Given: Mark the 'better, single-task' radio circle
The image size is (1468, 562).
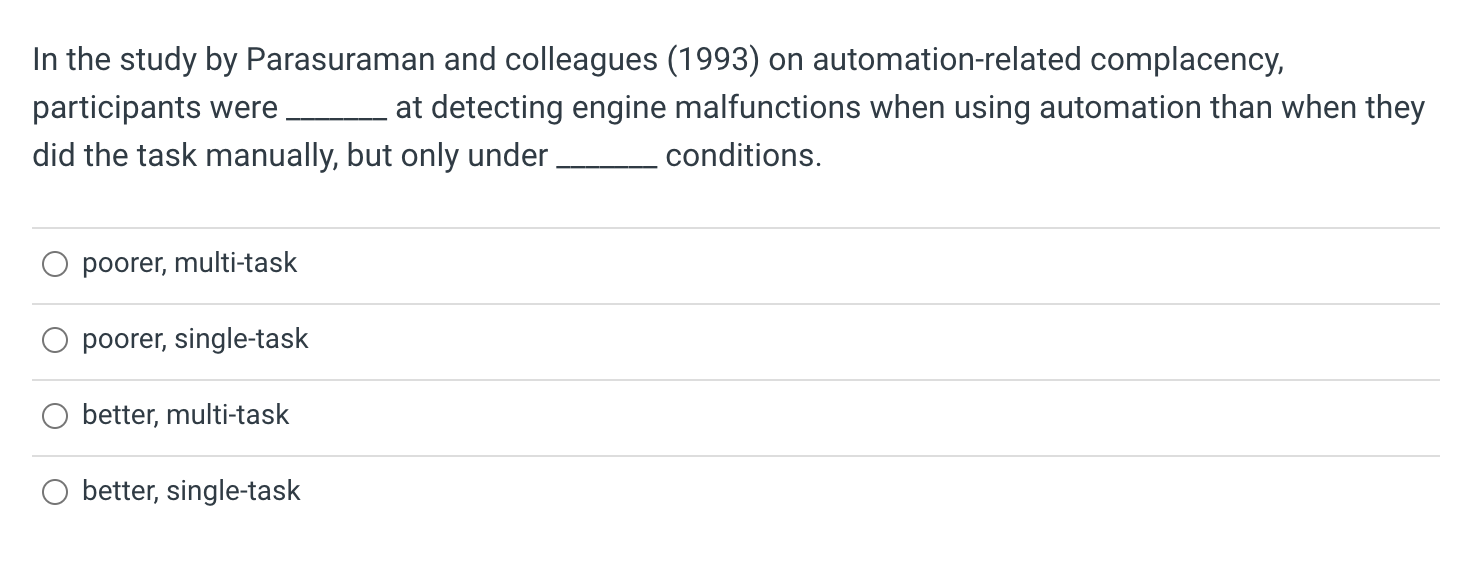Looking at the screenshot, I should (x=54, y=492).
